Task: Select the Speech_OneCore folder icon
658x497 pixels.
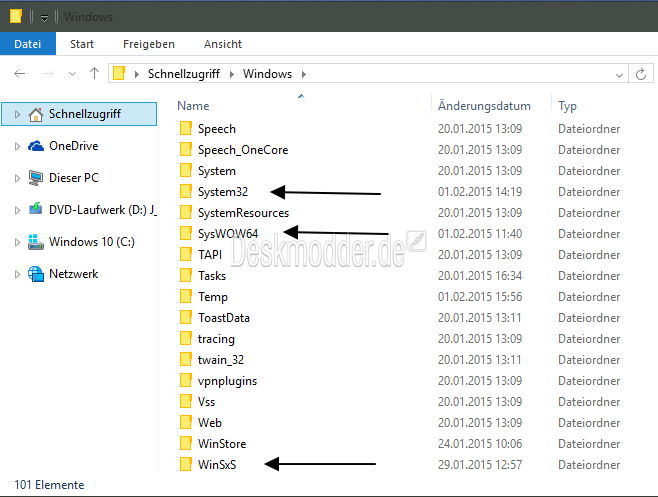Action: [x=186, y=149]
